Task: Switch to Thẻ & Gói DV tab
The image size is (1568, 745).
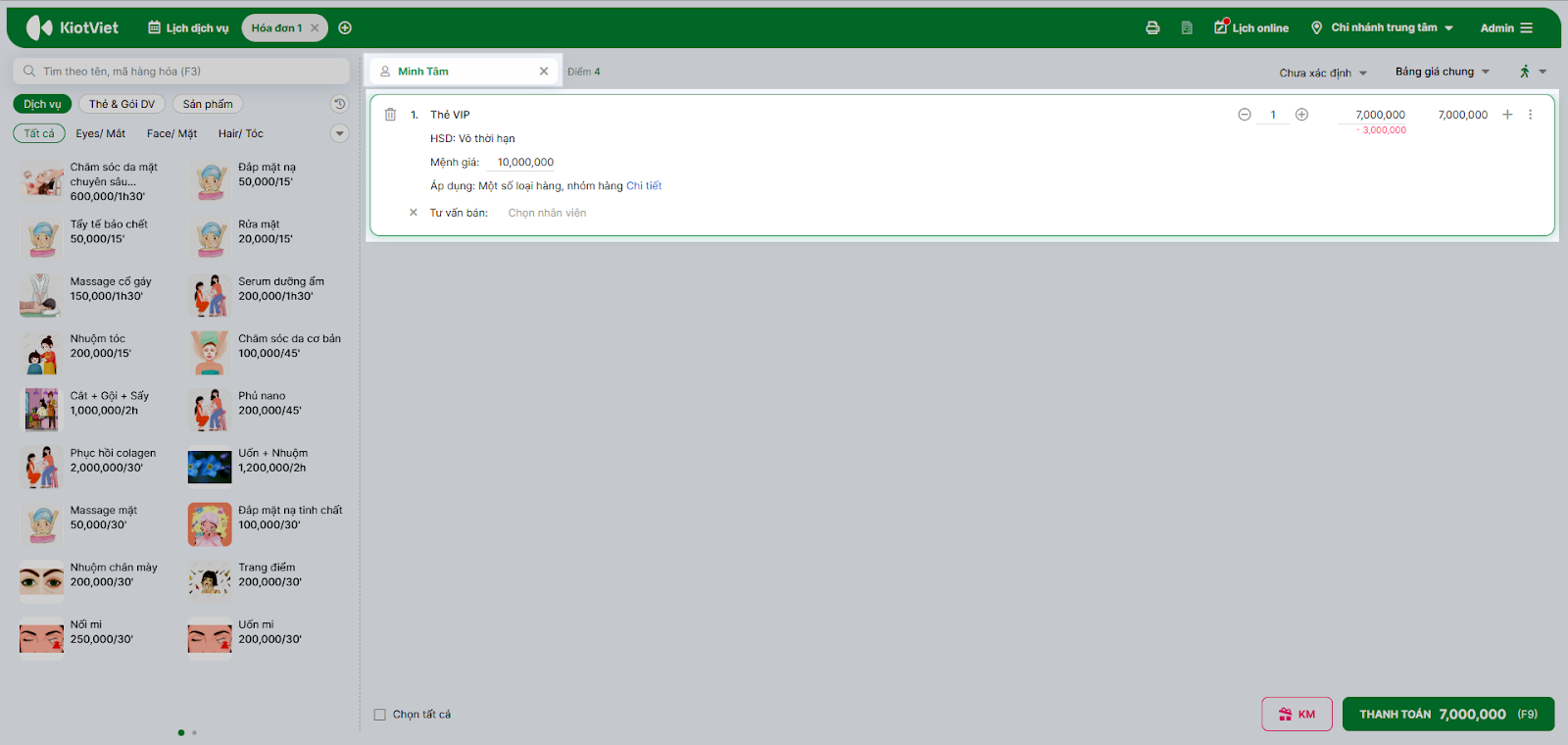Action: [122, 104]
